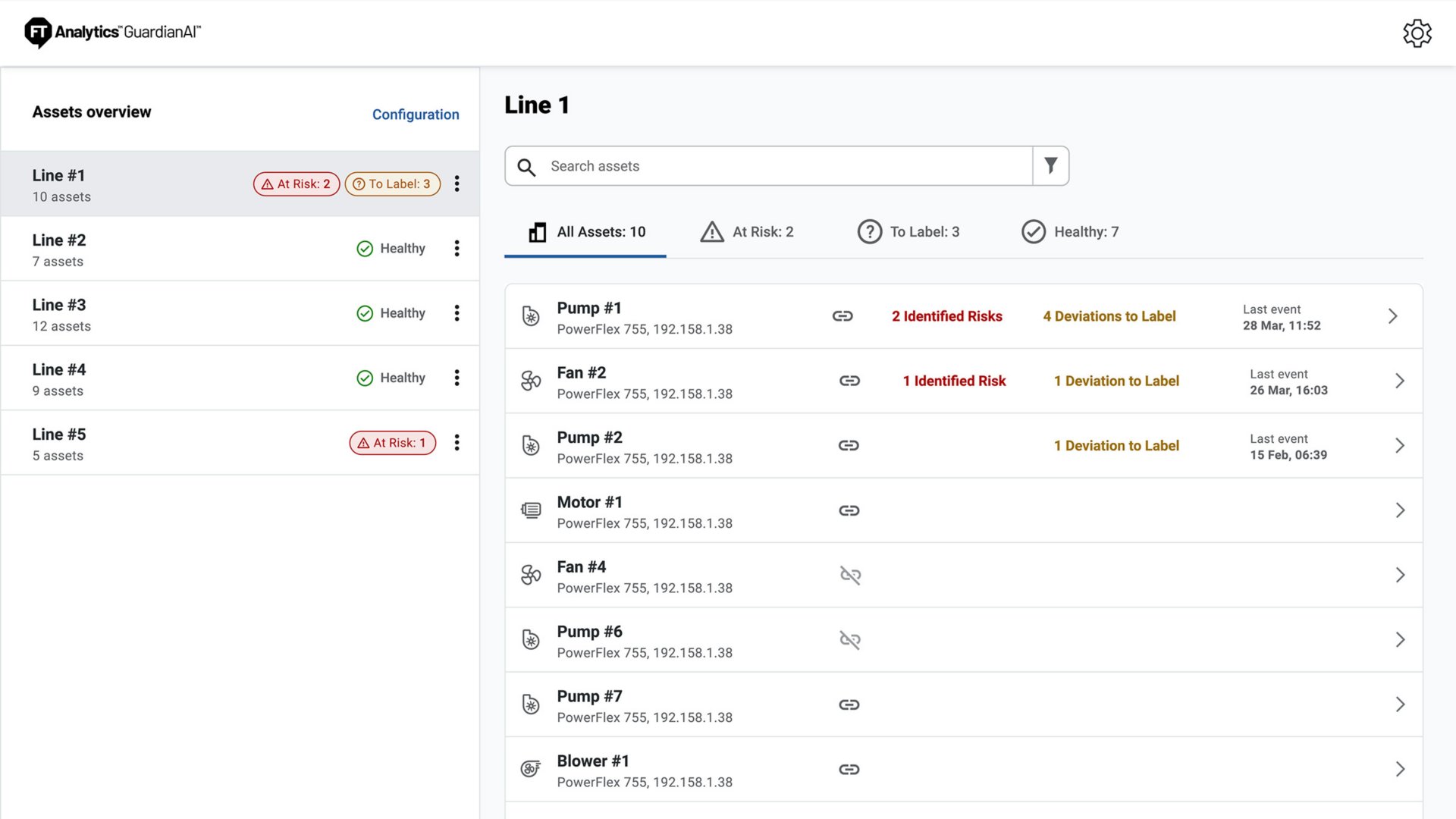Click the connected link icon for Pump #7
This screenshot has height=819, width=1456.
click(x=849, y=704)
